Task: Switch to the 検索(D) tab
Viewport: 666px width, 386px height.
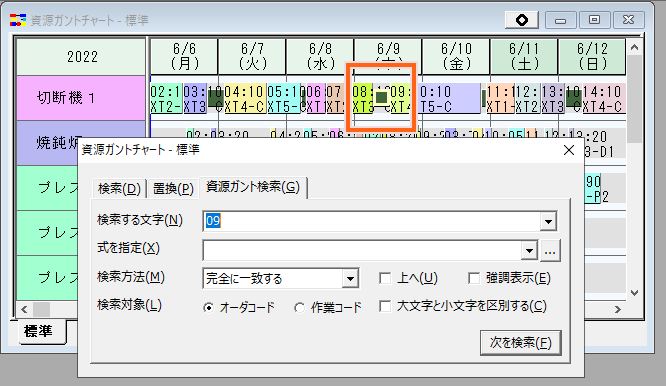Action: pos(119,189)
